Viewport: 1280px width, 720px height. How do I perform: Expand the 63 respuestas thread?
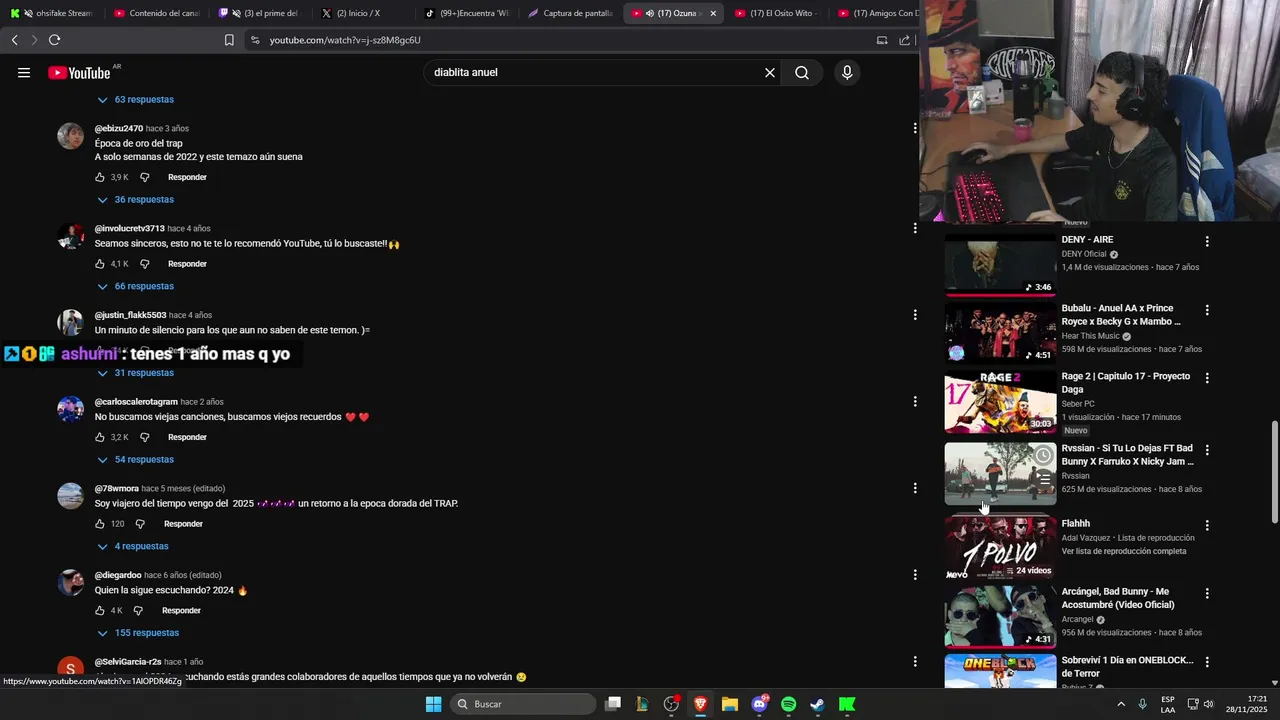click(135, 100)
